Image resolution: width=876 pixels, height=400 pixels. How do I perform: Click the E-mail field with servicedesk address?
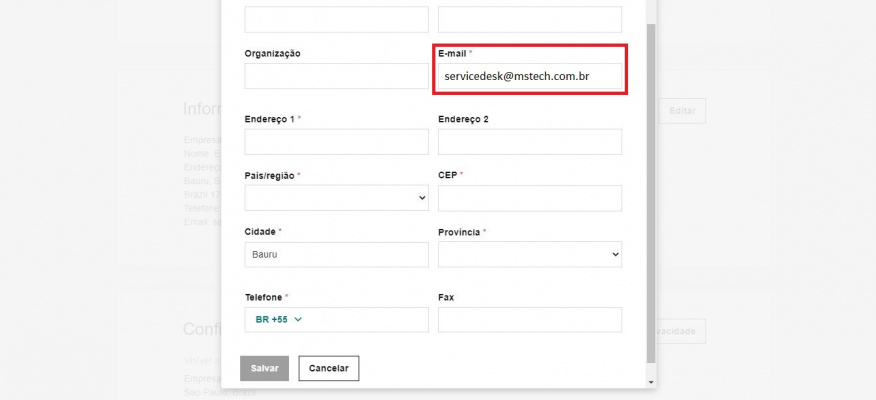tap(530, 76)
